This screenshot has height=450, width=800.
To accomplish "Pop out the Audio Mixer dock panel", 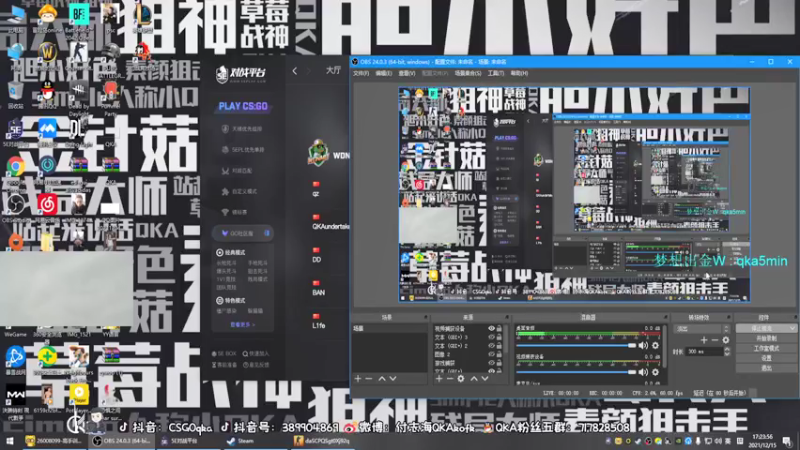I will 664,317.
